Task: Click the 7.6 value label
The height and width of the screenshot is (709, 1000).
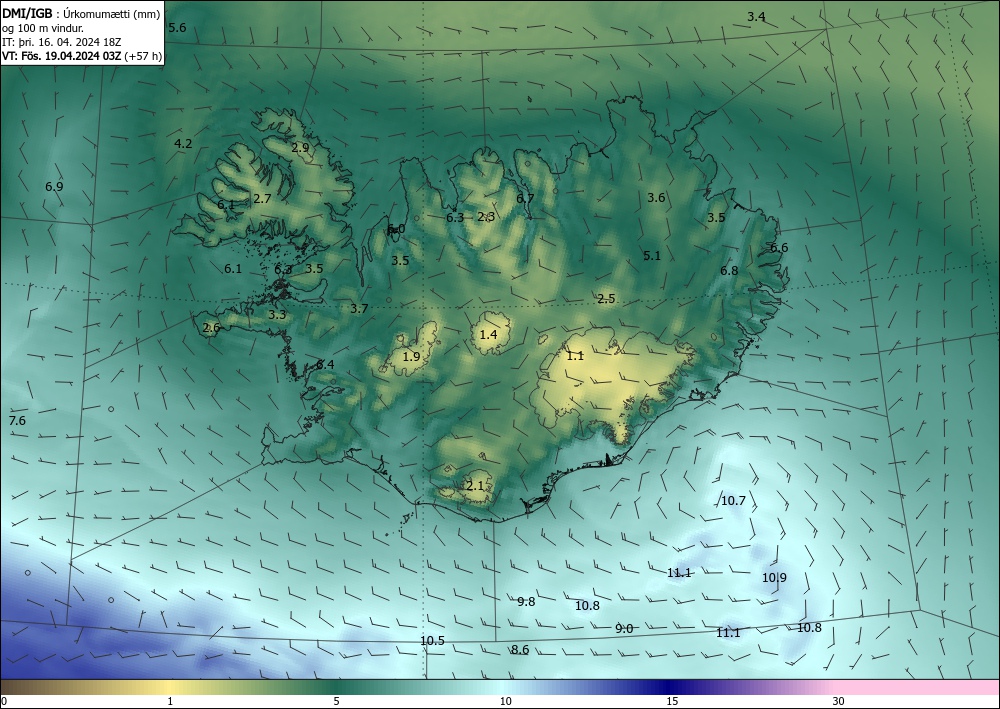Action: point(17,421)
